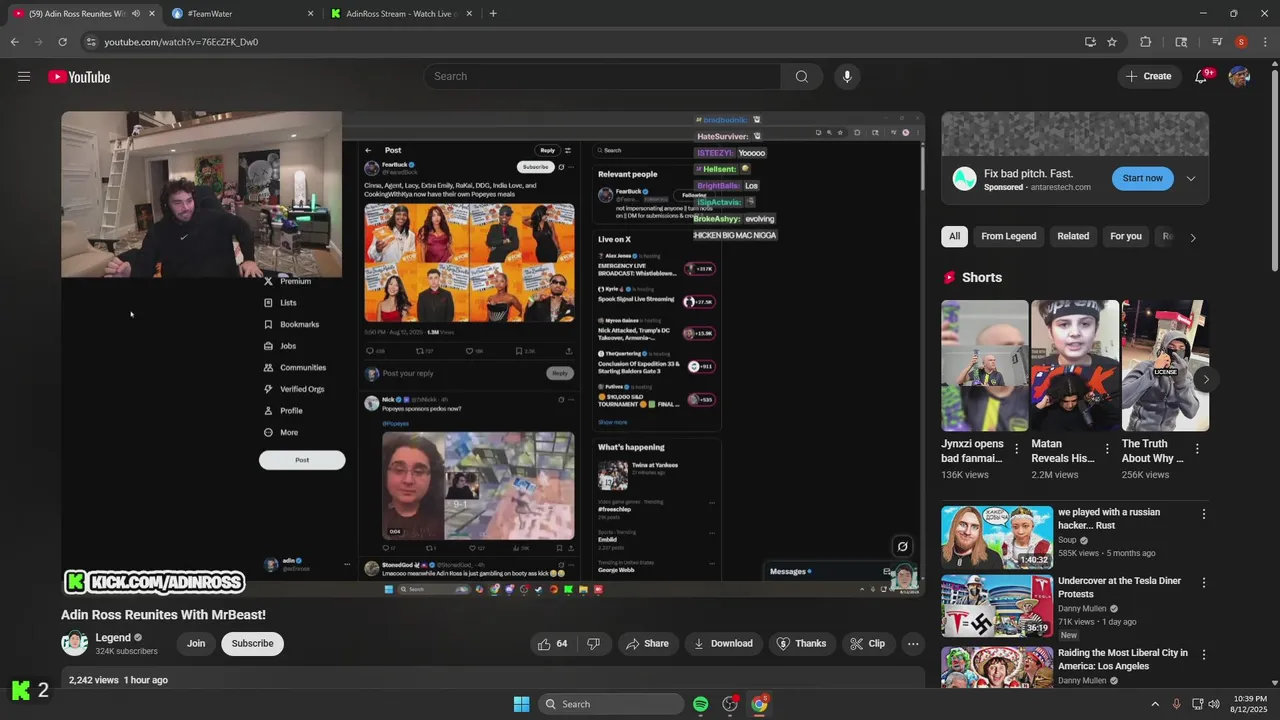Image resolution: width=1280 pixels, height=720 pixels.
Task: Select the For you filter chip
Action: 1126,236
